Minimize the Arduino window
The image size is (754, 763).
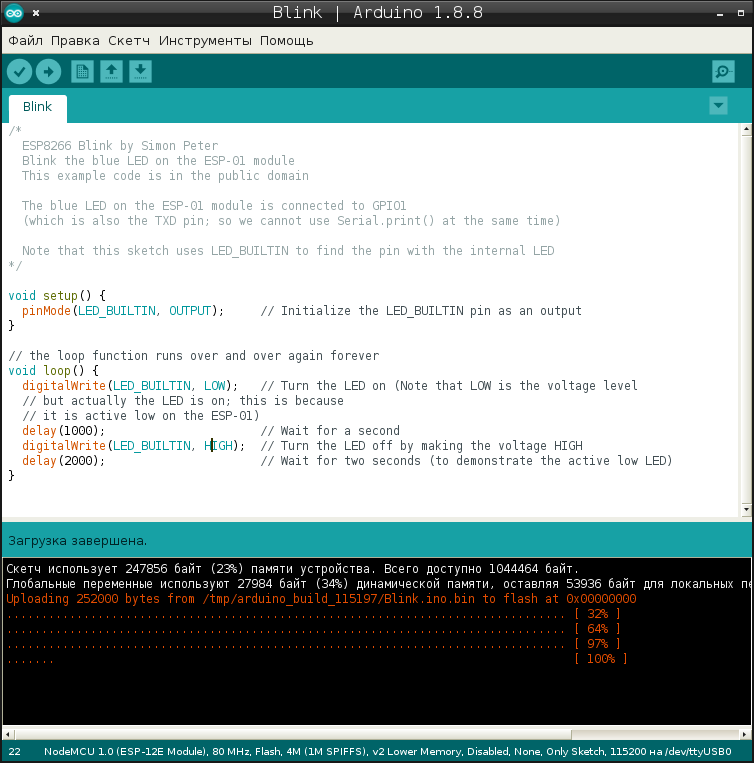click(720, 14)
